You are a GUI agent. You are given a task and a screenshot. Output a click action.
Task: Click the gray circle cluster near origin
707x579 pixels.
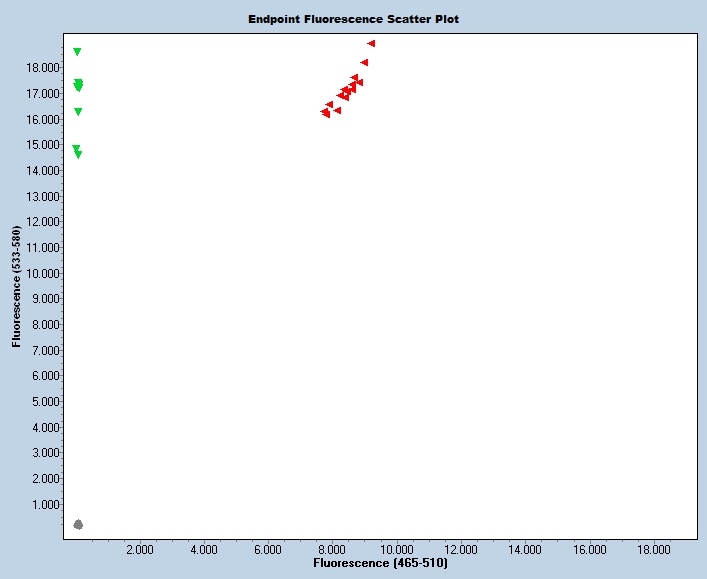click(x=78, y=524)
